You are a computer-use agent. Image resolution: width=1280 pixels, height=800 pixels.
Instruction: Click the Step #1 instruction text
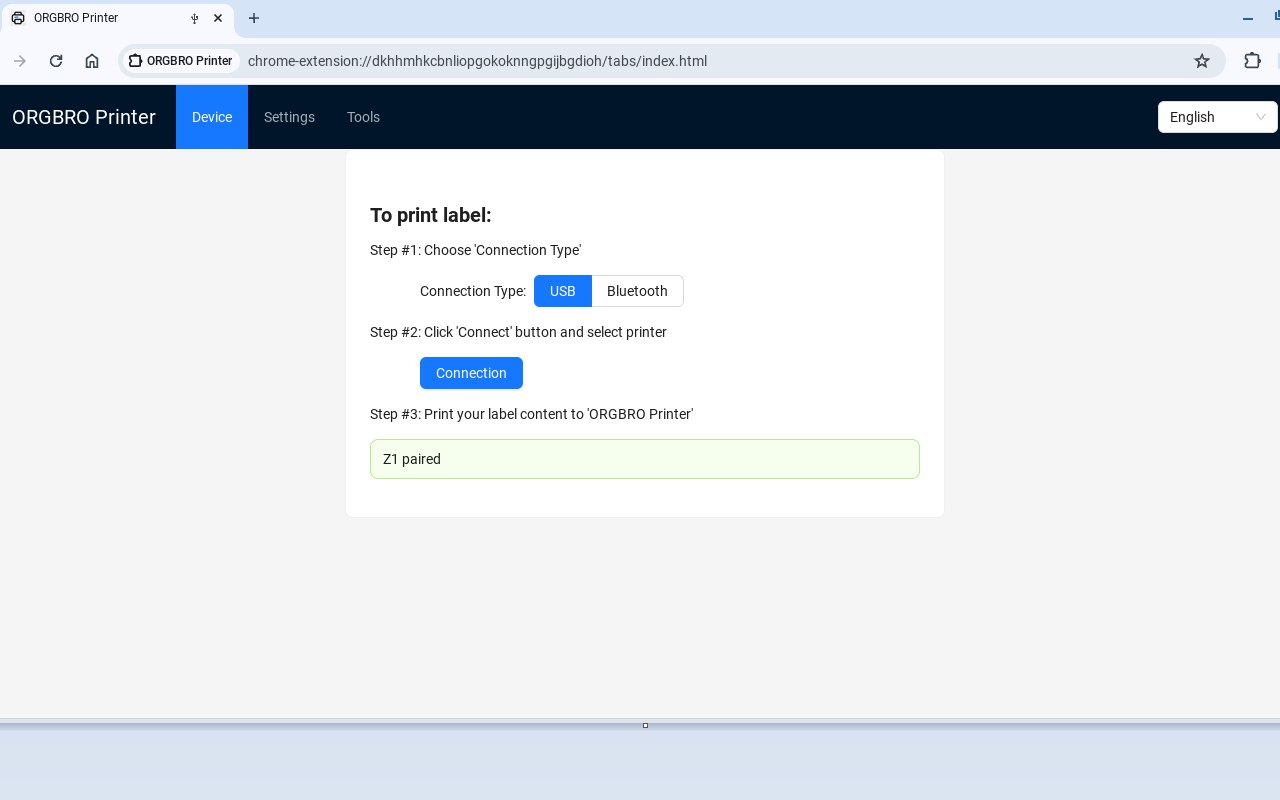[x=475, y=250]
